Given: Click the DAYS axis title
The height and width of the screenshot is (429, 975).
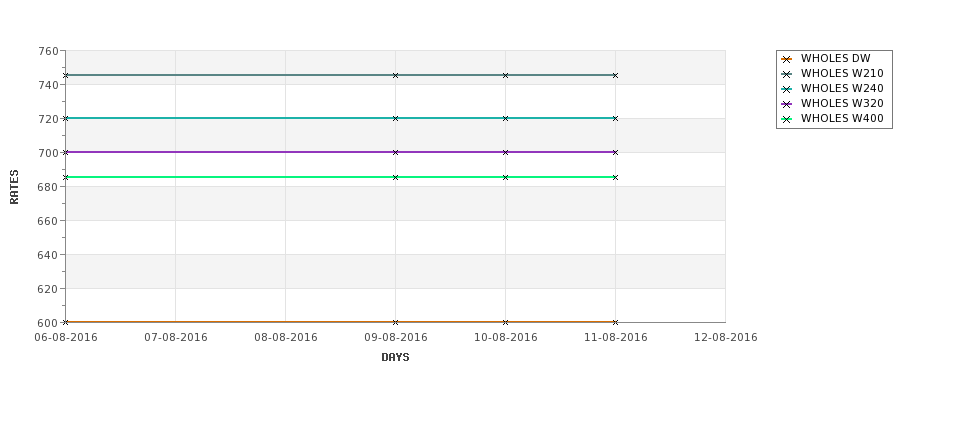Looking at the screenshot, I should click(x=395, y=357).
